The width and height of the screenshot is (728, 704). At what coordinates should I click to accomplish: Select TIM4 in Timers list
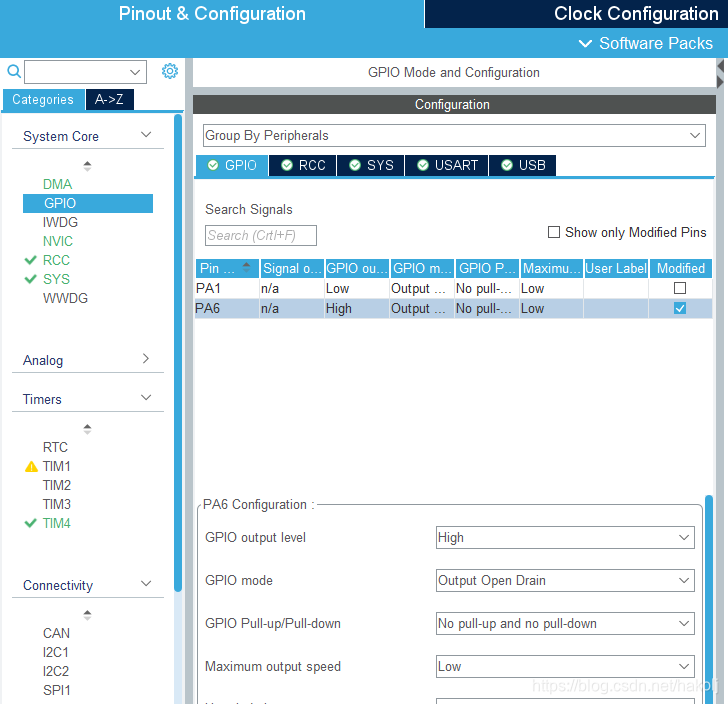(57, 523)
